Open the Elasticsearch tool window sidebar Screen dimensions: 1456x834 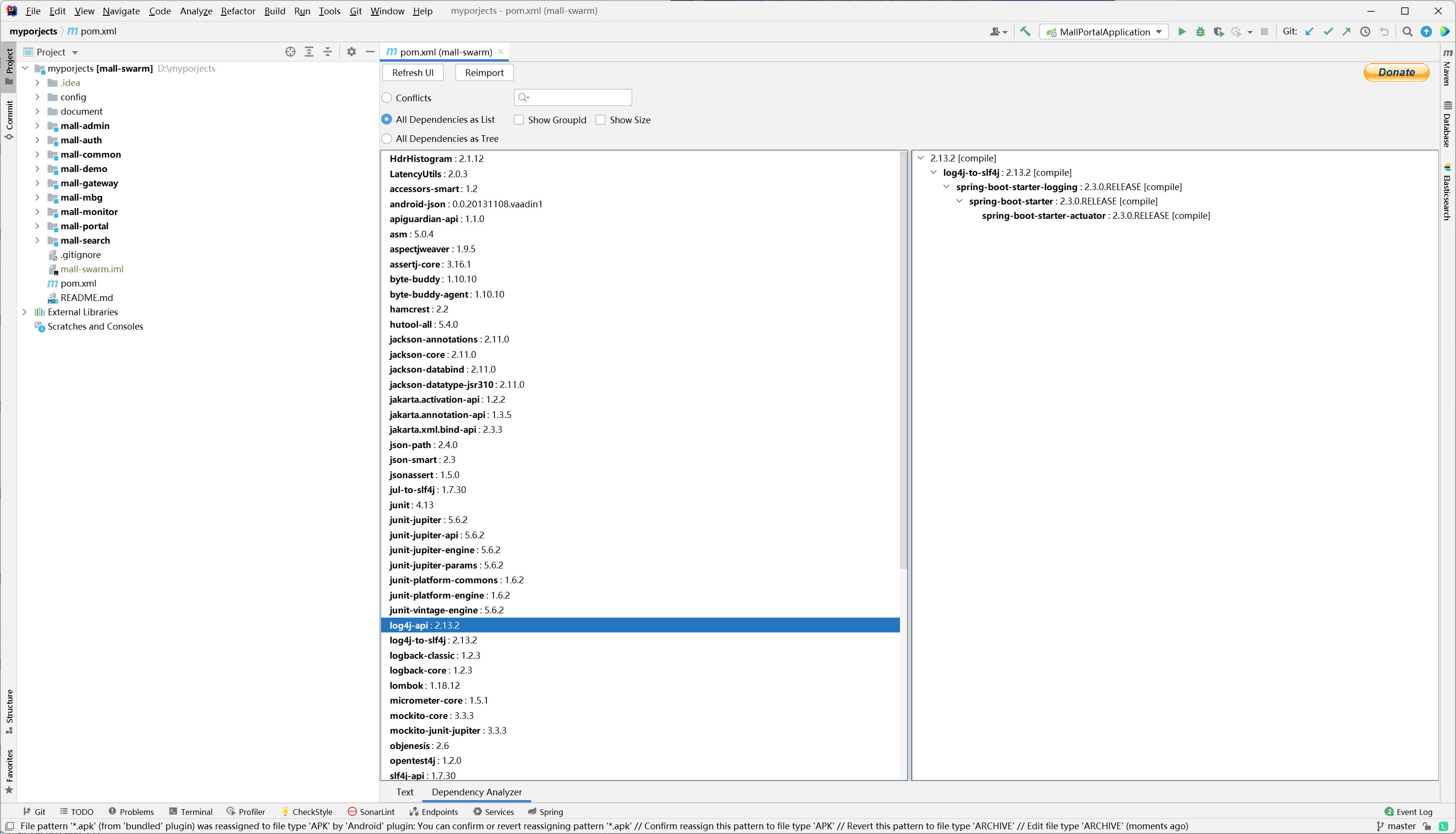coord(1447,192)
